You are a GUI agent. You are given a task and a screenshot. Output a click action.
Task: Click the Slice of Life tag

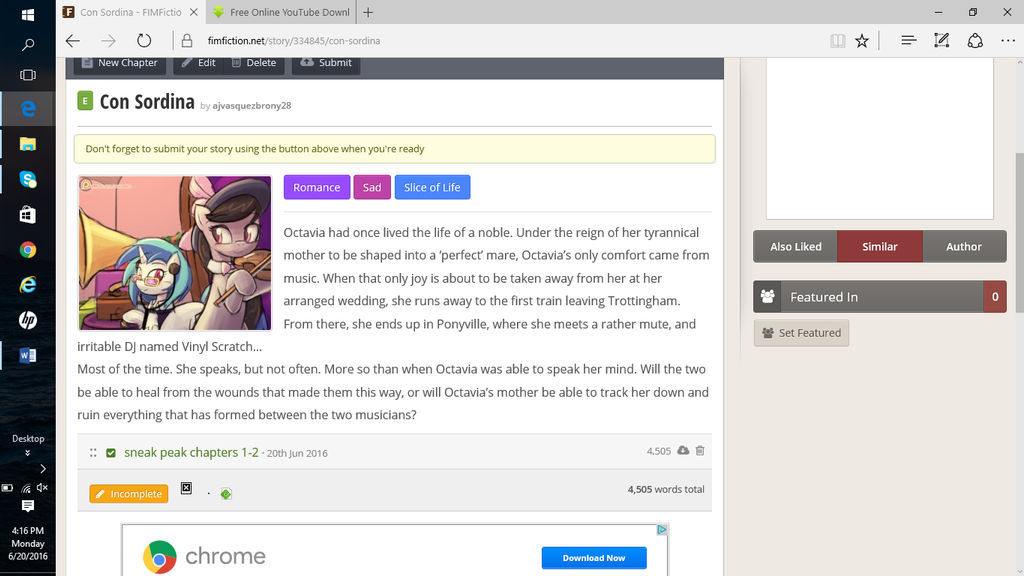pyautogui.click(x=432, y=187)
